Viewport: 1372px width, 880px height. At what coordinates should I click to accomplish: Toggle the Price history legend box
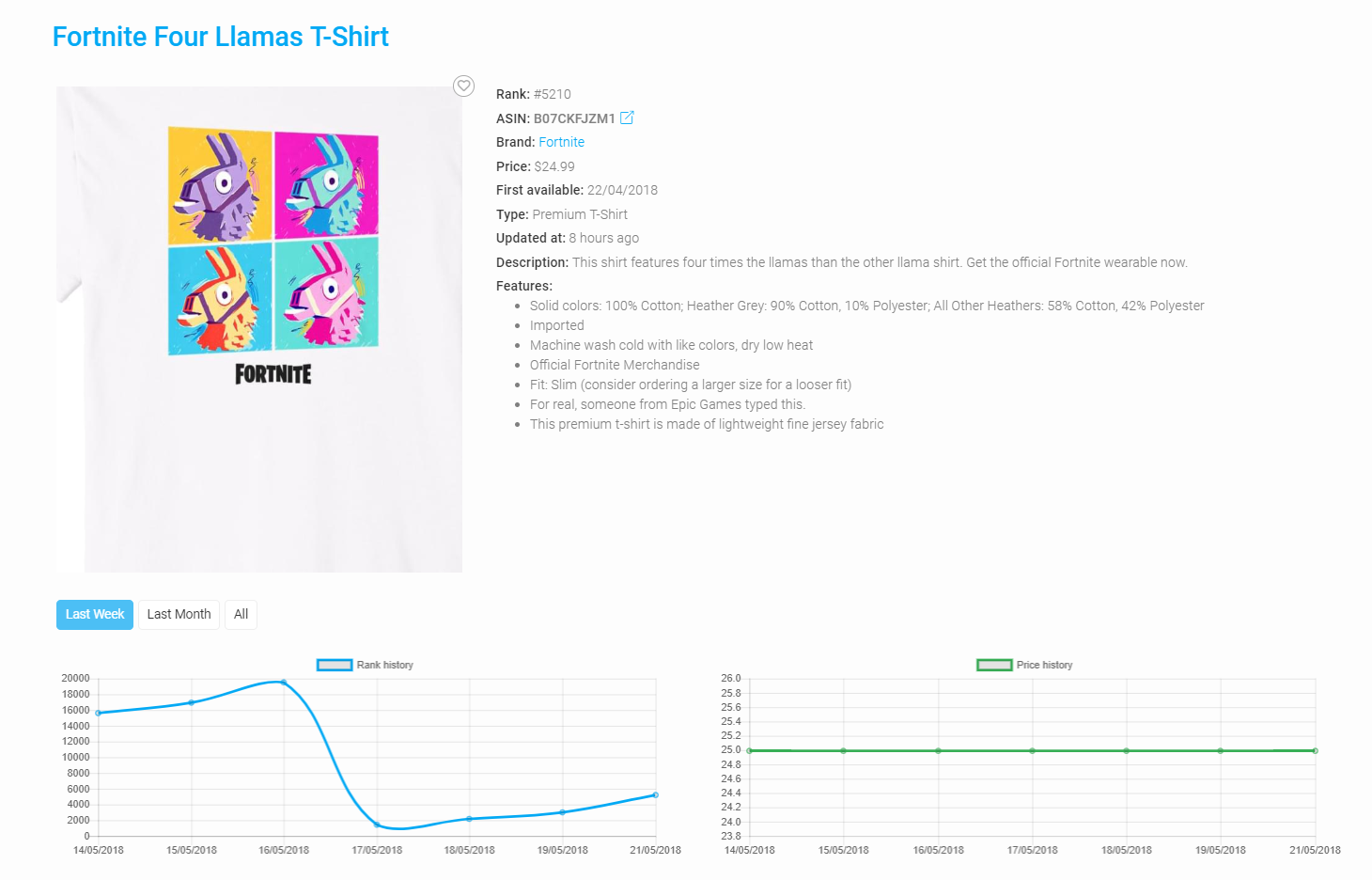pos(994,665)
